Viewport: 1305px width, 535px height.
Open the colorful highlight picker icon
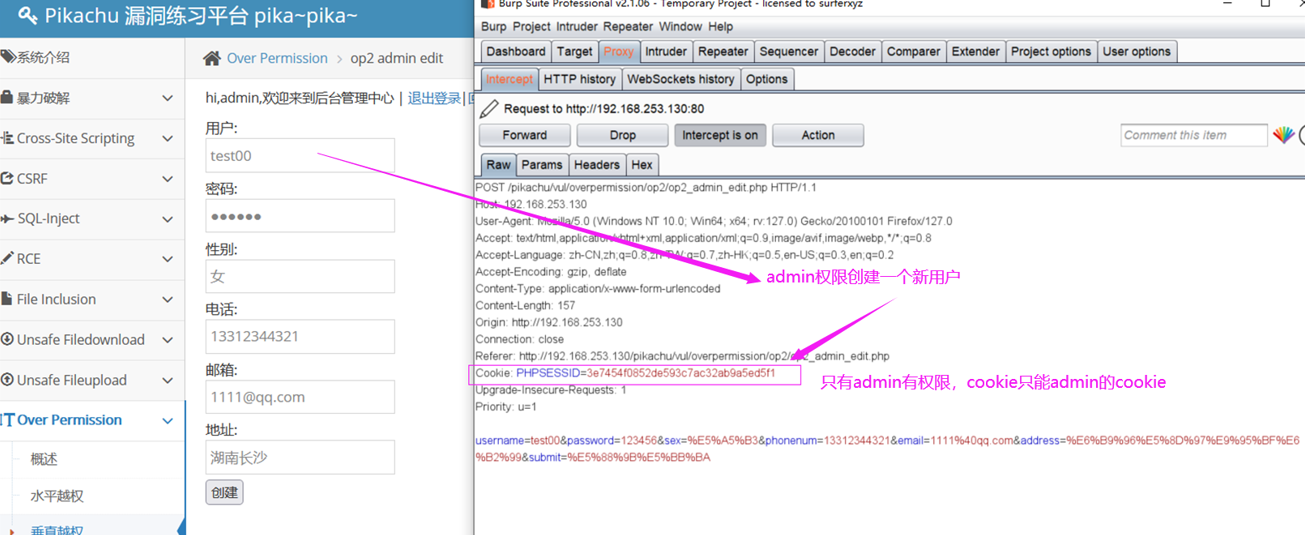[x=1283, y=135]
